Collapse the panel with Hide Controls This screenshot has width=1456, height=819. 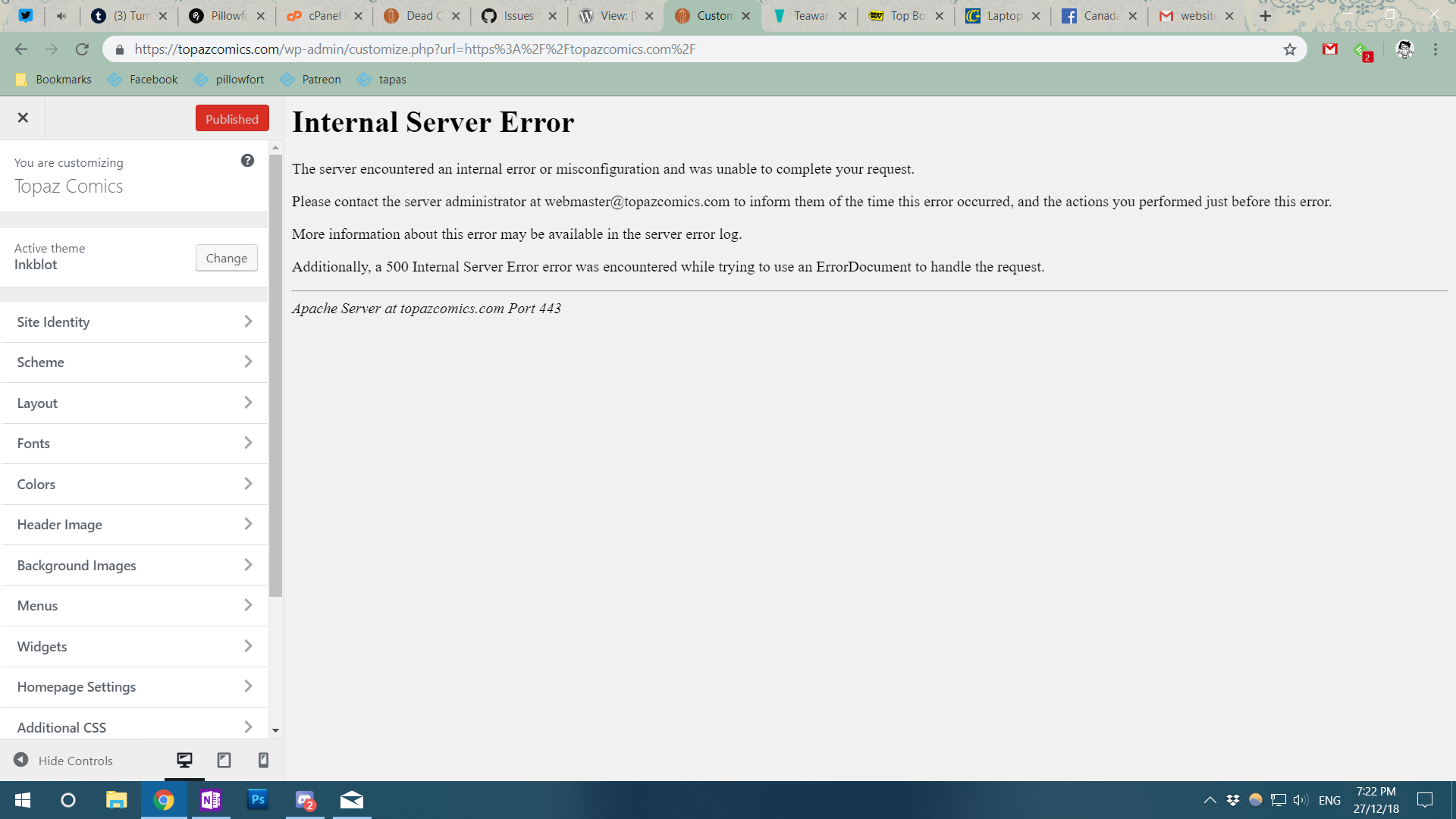(x=63, y=760)
